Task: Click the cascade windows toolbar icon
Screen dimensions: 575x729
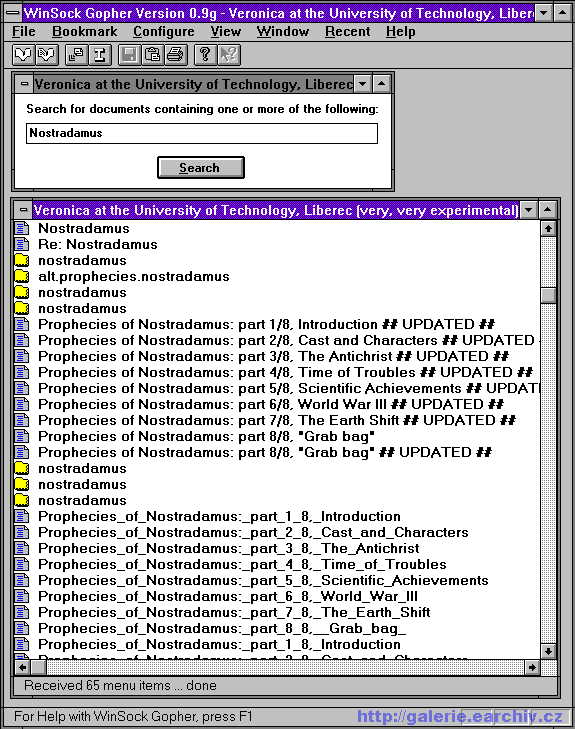Action: pyautogui.click(x=76, y=55)
